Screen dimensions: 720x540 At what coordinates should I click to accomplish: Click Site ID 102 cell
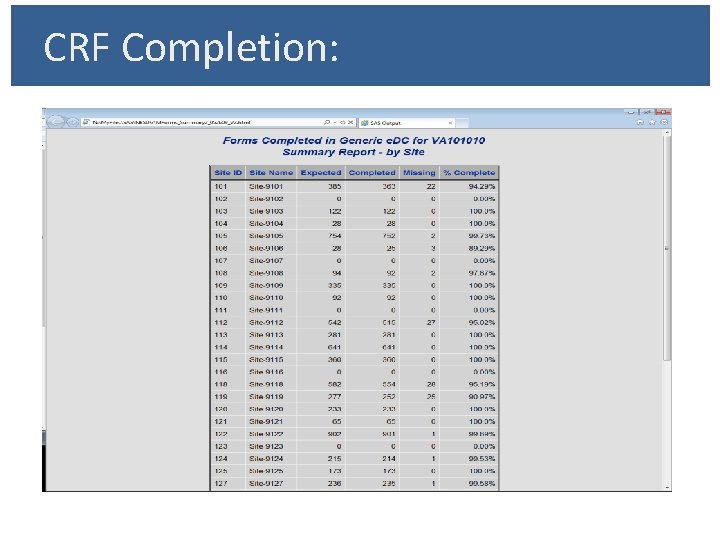pos(221,199)
